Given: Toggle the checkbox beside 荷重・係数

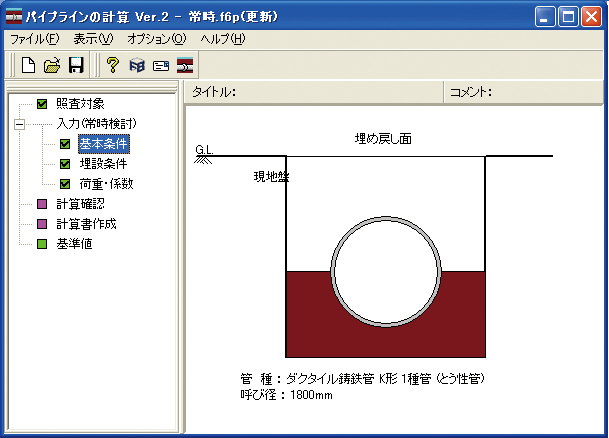Looking at the screenshot, I should pos(65,184).
